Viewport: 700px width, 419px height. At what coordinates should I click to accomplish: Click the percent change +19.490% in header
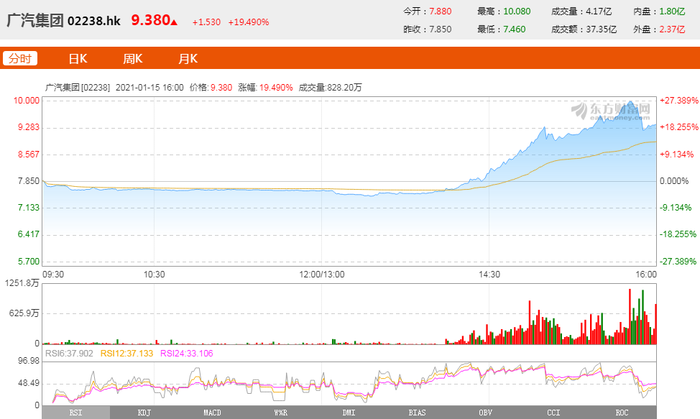(x=249, y=22)
